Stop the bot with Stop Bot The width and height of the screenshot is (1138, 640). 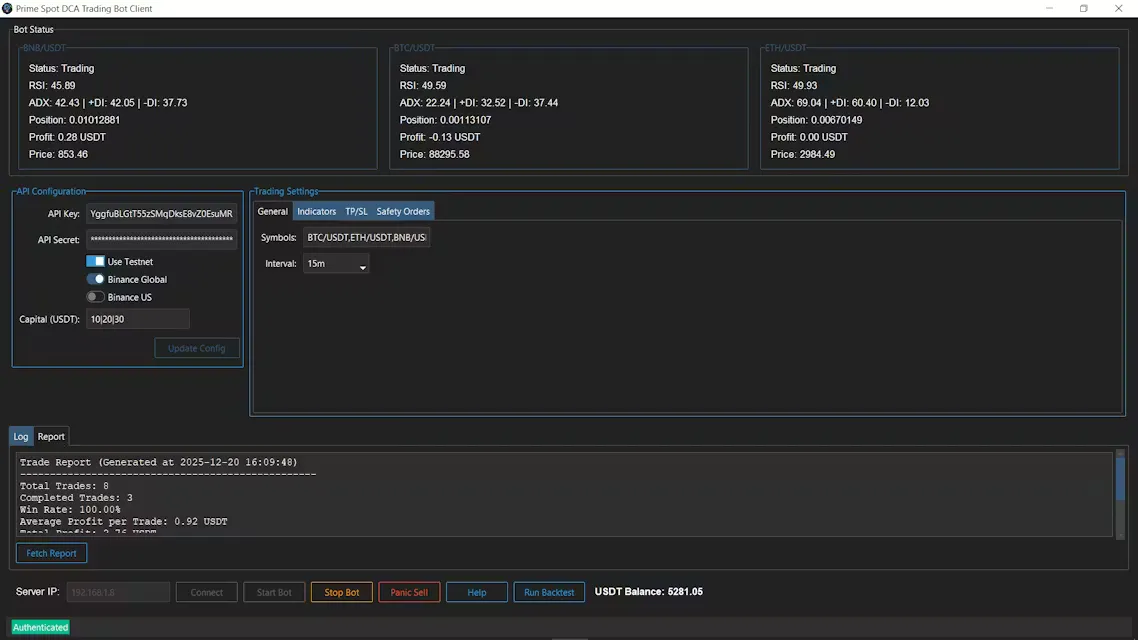[342, 592]
